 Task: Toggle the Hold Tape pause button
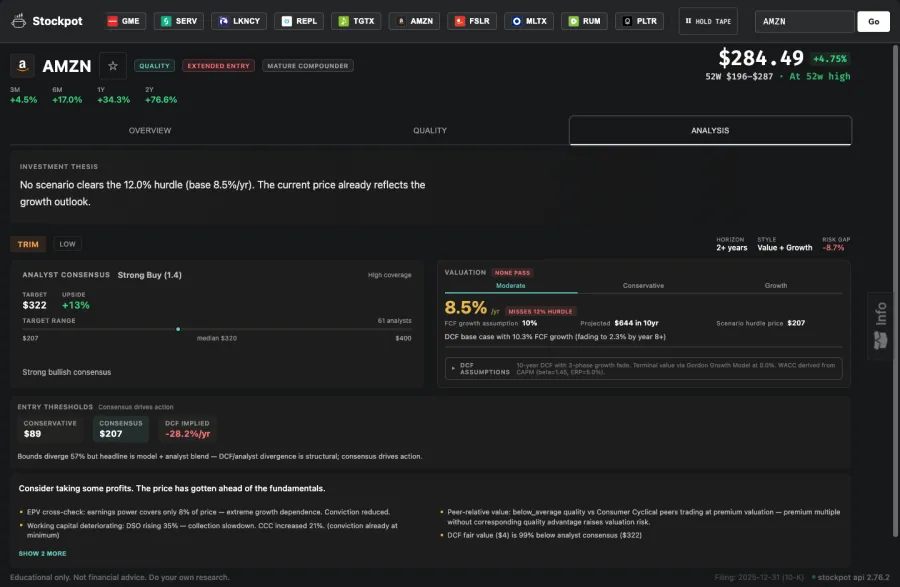[x=708, y=21]
